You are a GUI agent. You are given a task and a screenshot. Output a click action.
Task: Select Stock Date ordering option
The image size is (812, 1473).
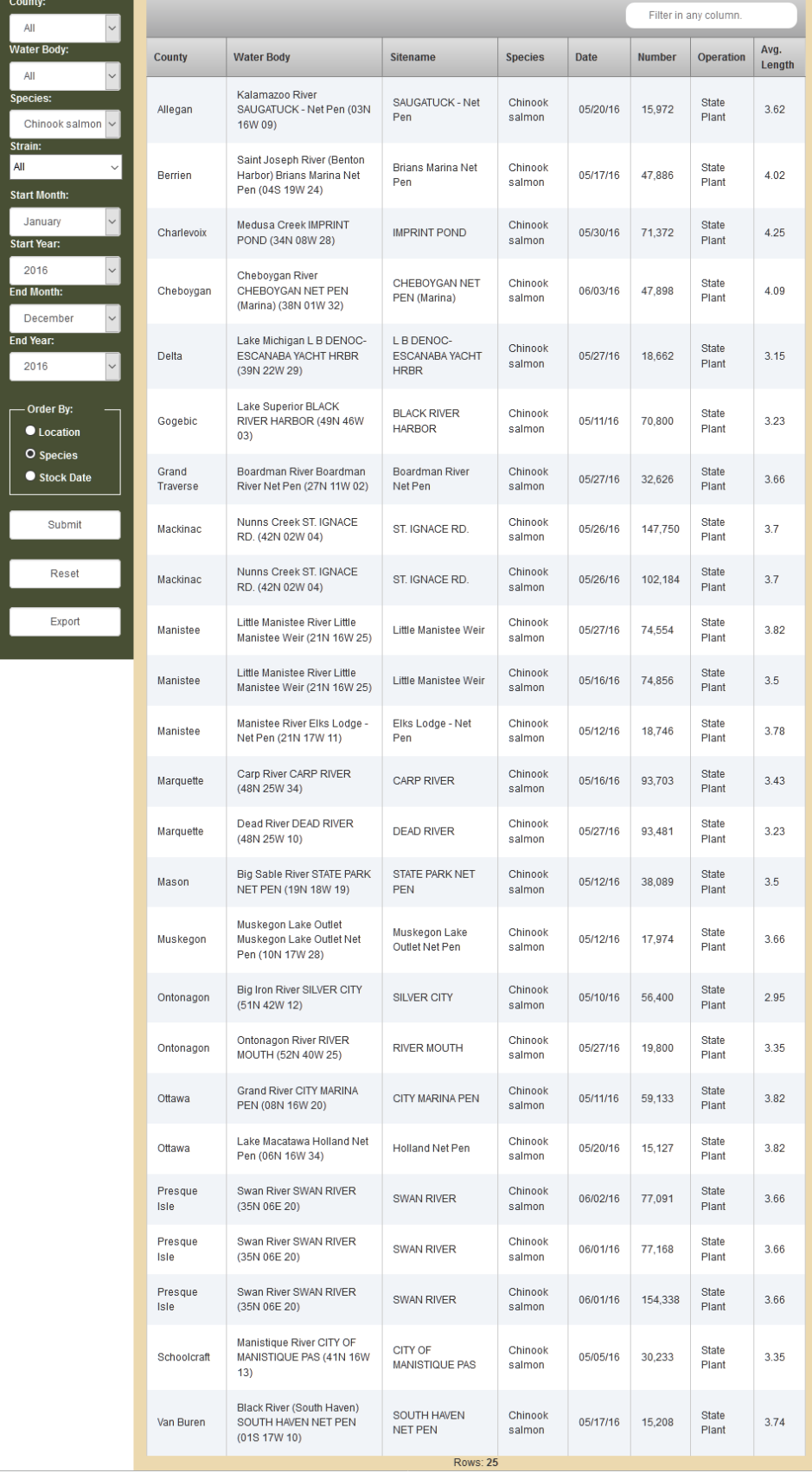pos(31,477)
